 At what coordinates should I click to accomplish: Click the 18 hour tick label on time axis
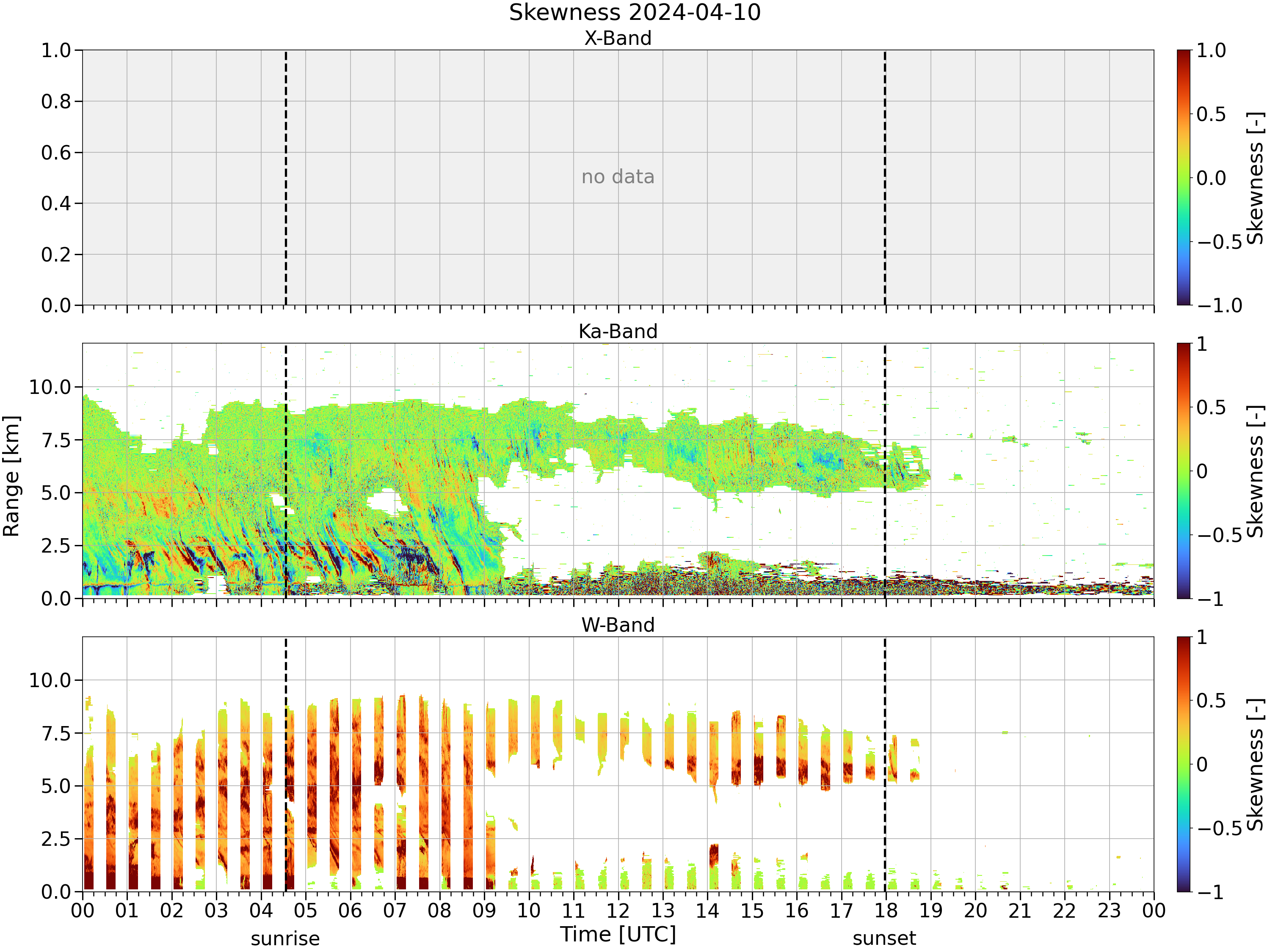886,911
